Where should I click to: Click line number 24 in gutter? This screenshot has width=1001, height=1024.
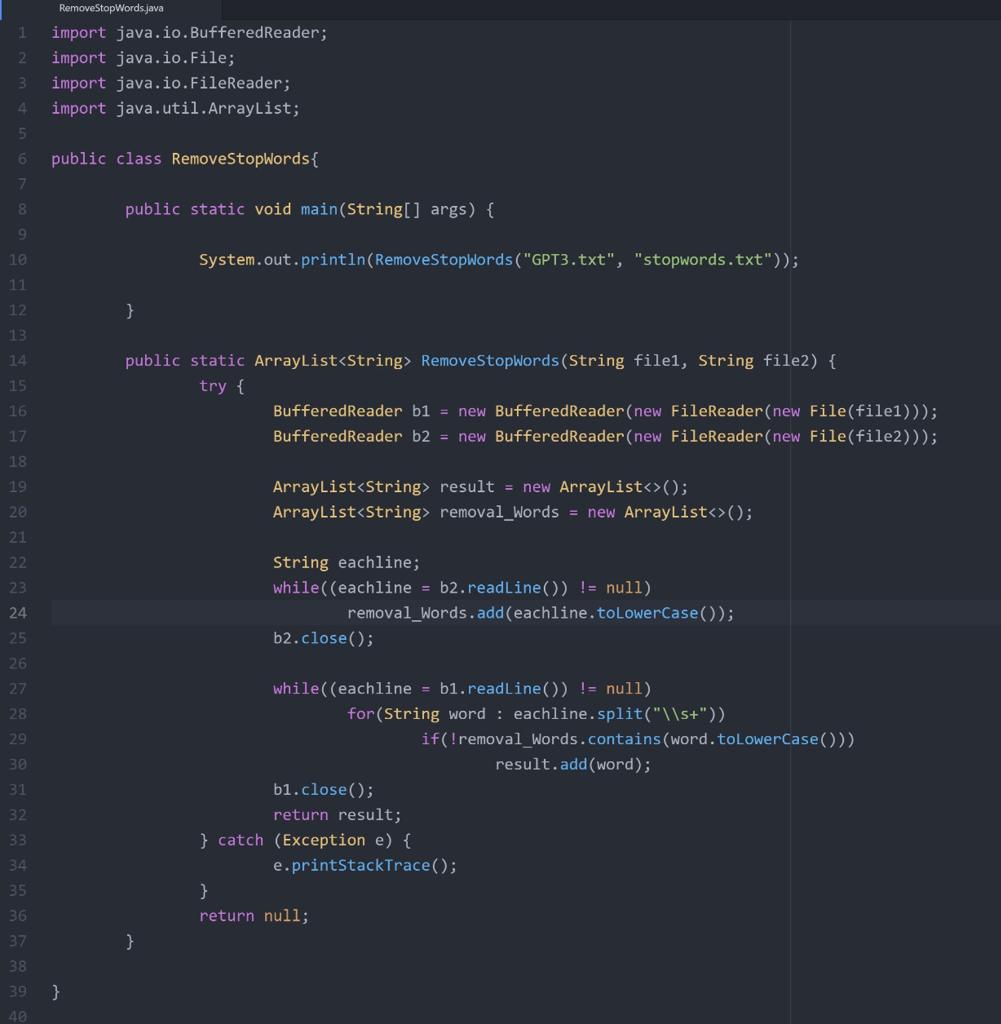18,613
